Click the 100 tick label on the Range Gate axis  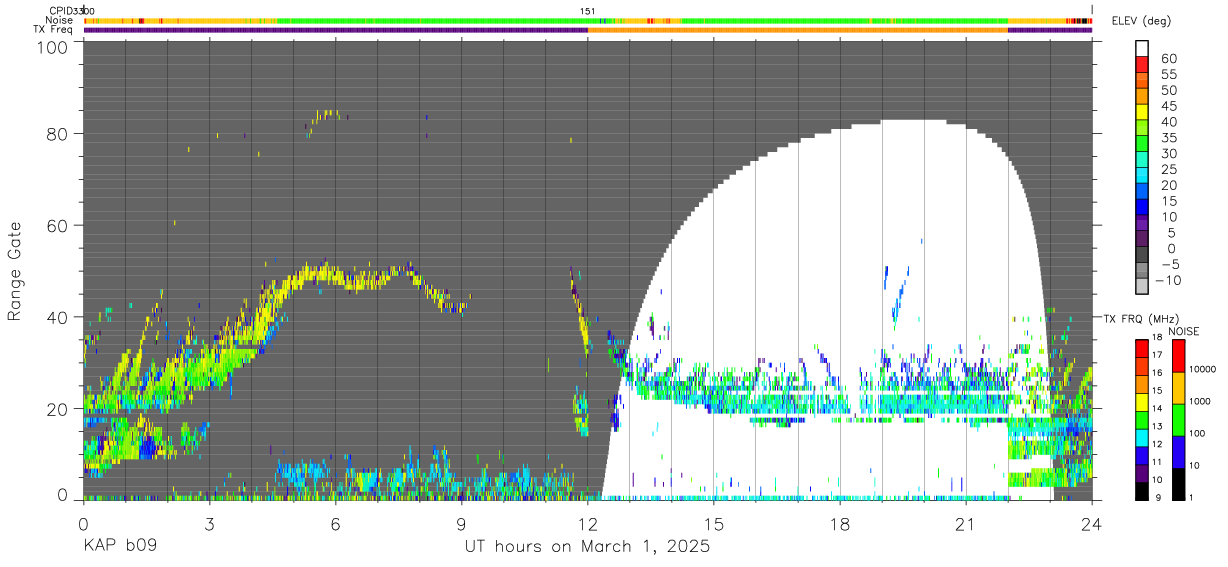point(52,47)
